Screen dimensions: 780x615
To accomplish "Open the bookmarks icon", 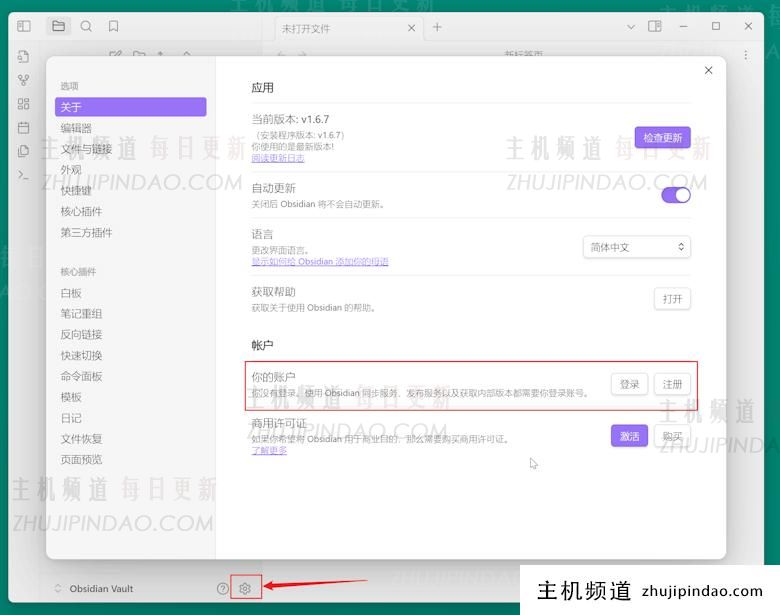I will coord(113,26).
